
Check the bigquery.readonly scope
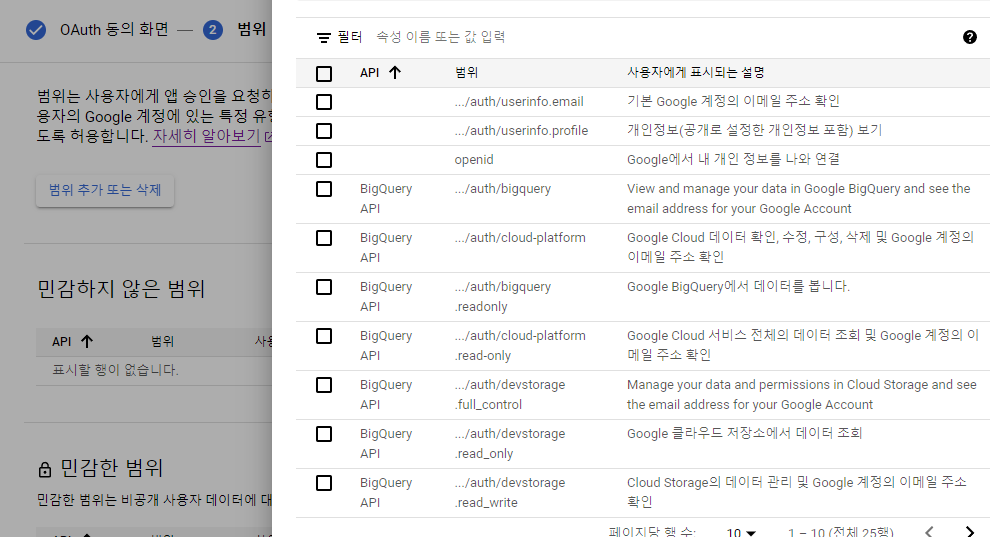[324, 287]
